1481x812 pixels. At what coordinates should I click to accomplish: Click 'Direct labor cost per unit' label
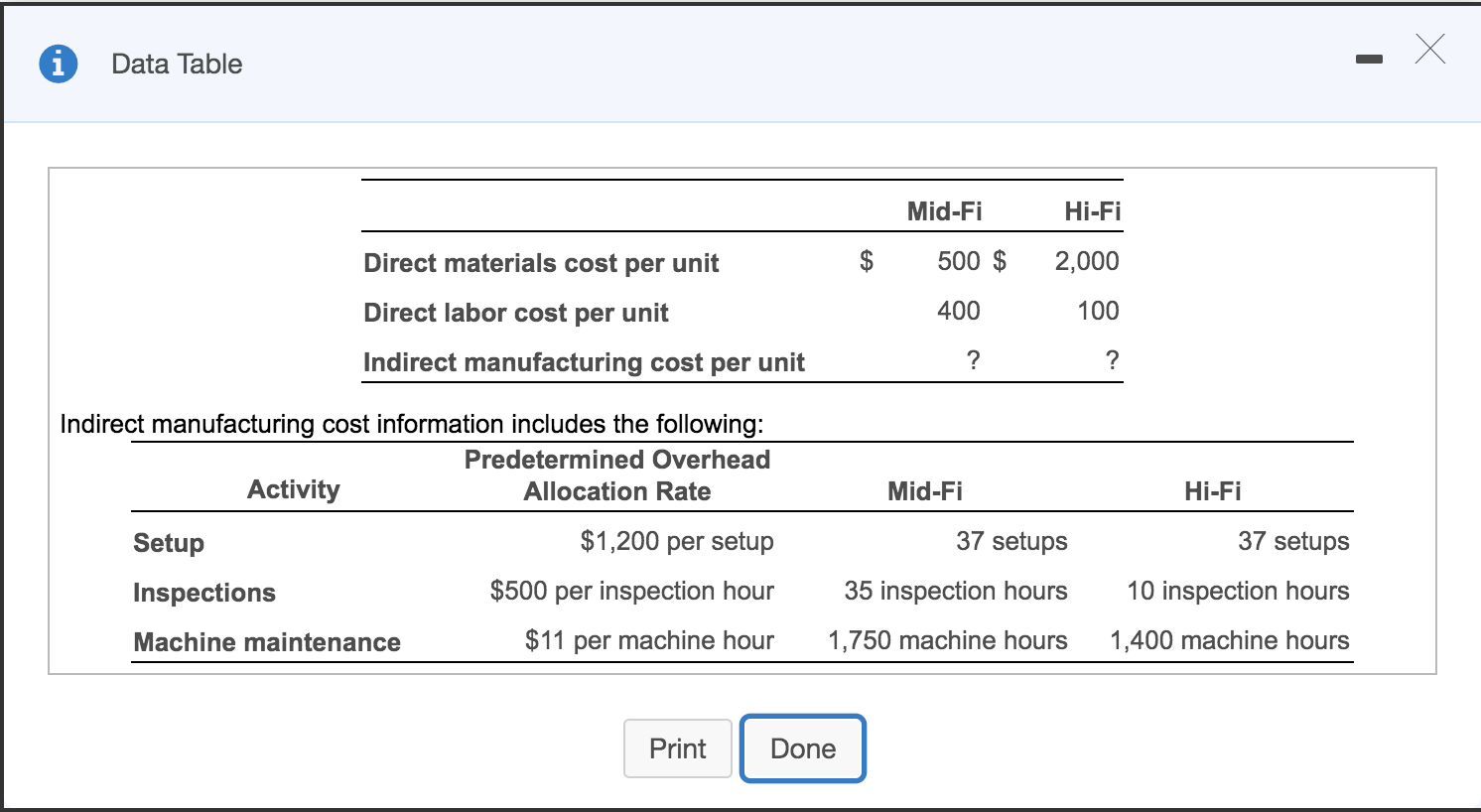point(516,313)
